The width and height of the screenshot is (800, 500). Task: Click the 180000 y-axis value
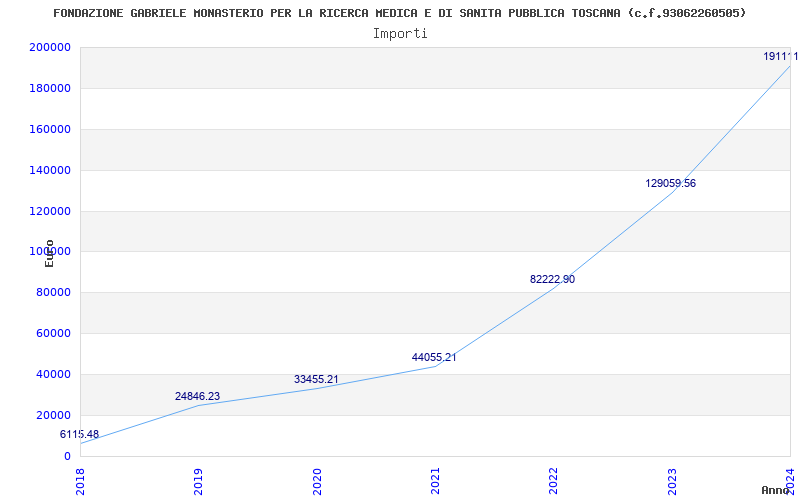pyautogui.click(x=50, y=88)
